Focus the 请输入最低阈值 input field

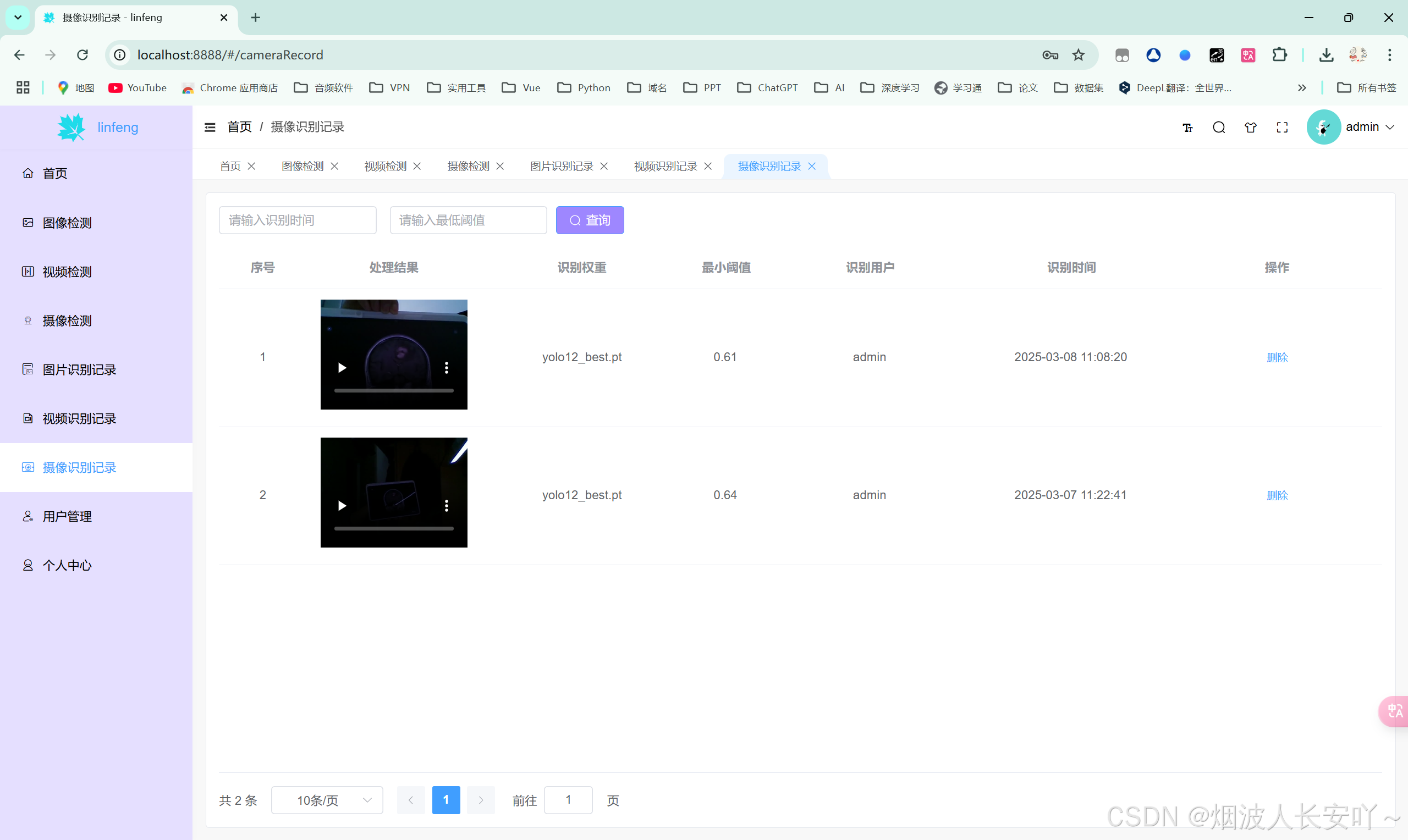tap(468, 220)
